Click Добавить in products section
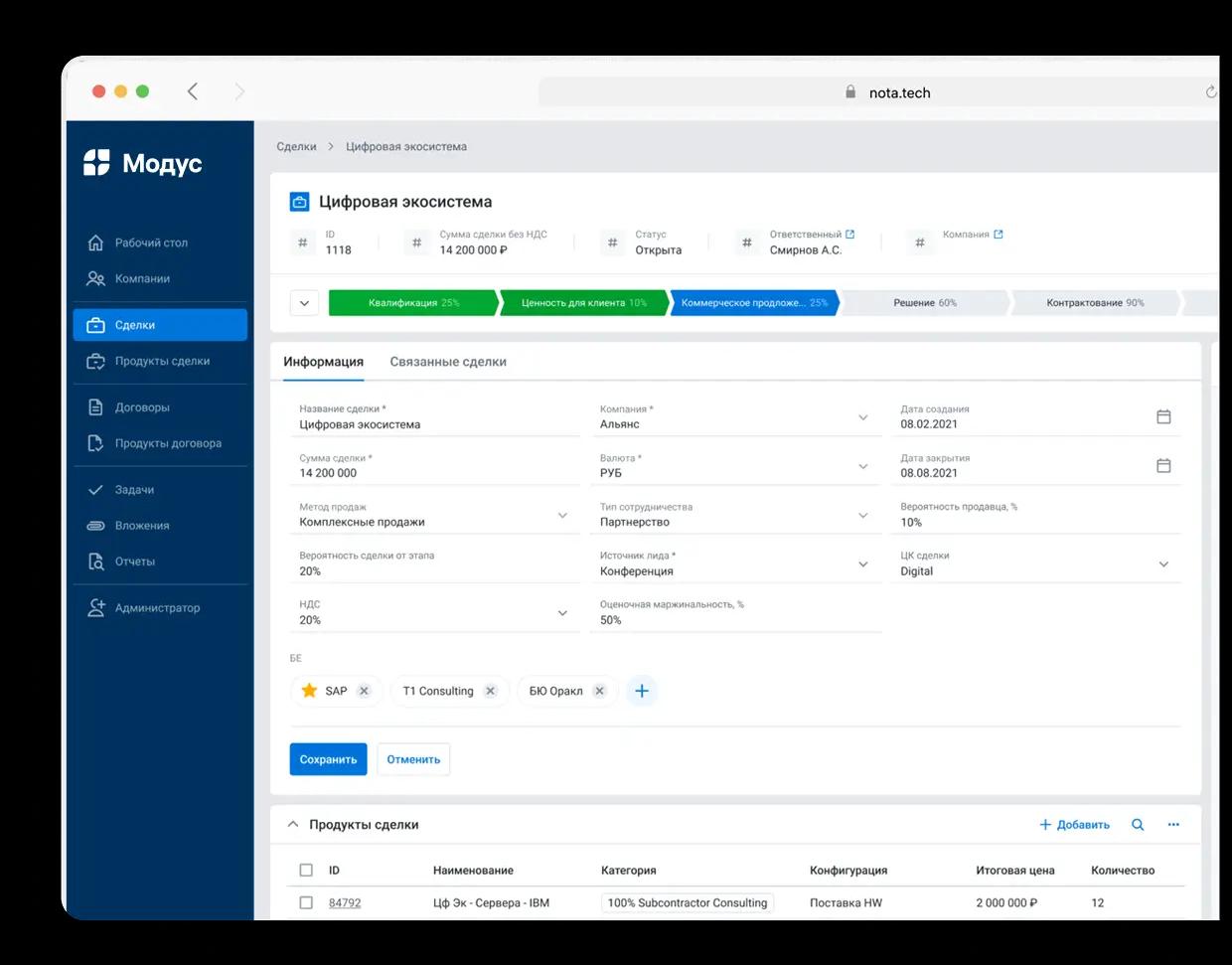The image size is (1232, 965). [1074, 825]
